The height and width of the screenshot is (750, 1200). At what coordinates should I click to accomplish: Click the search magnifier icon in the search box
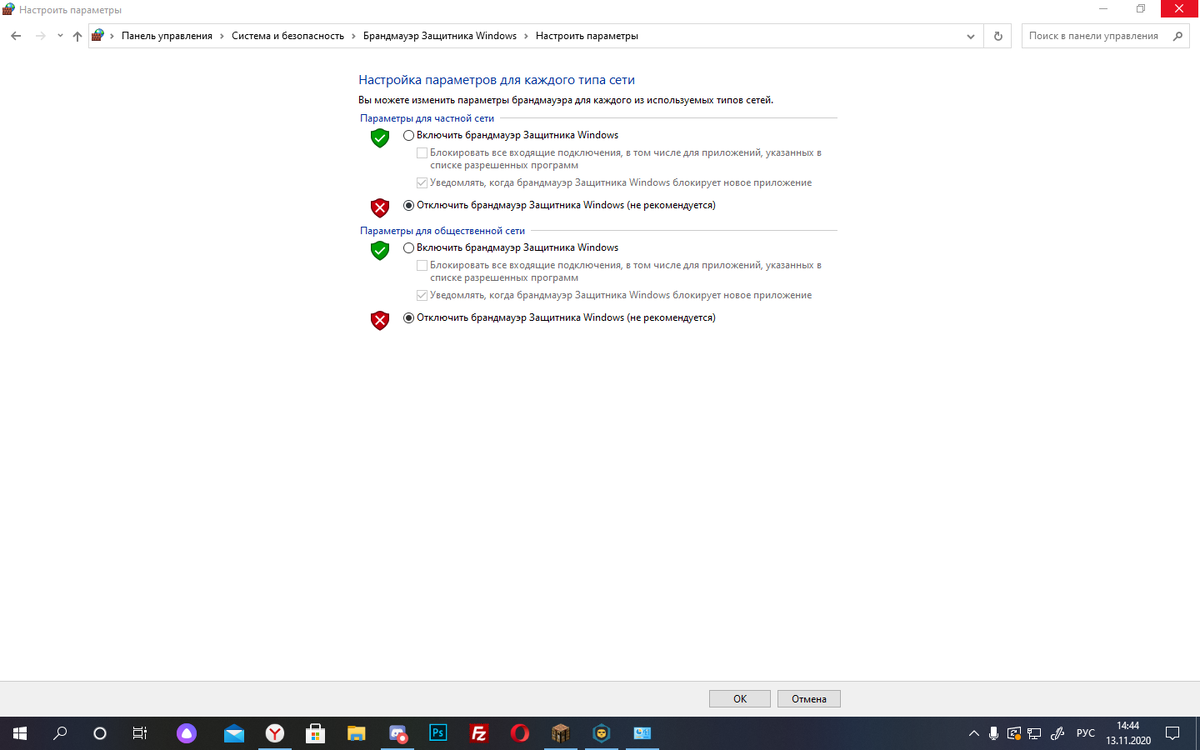1178,36
